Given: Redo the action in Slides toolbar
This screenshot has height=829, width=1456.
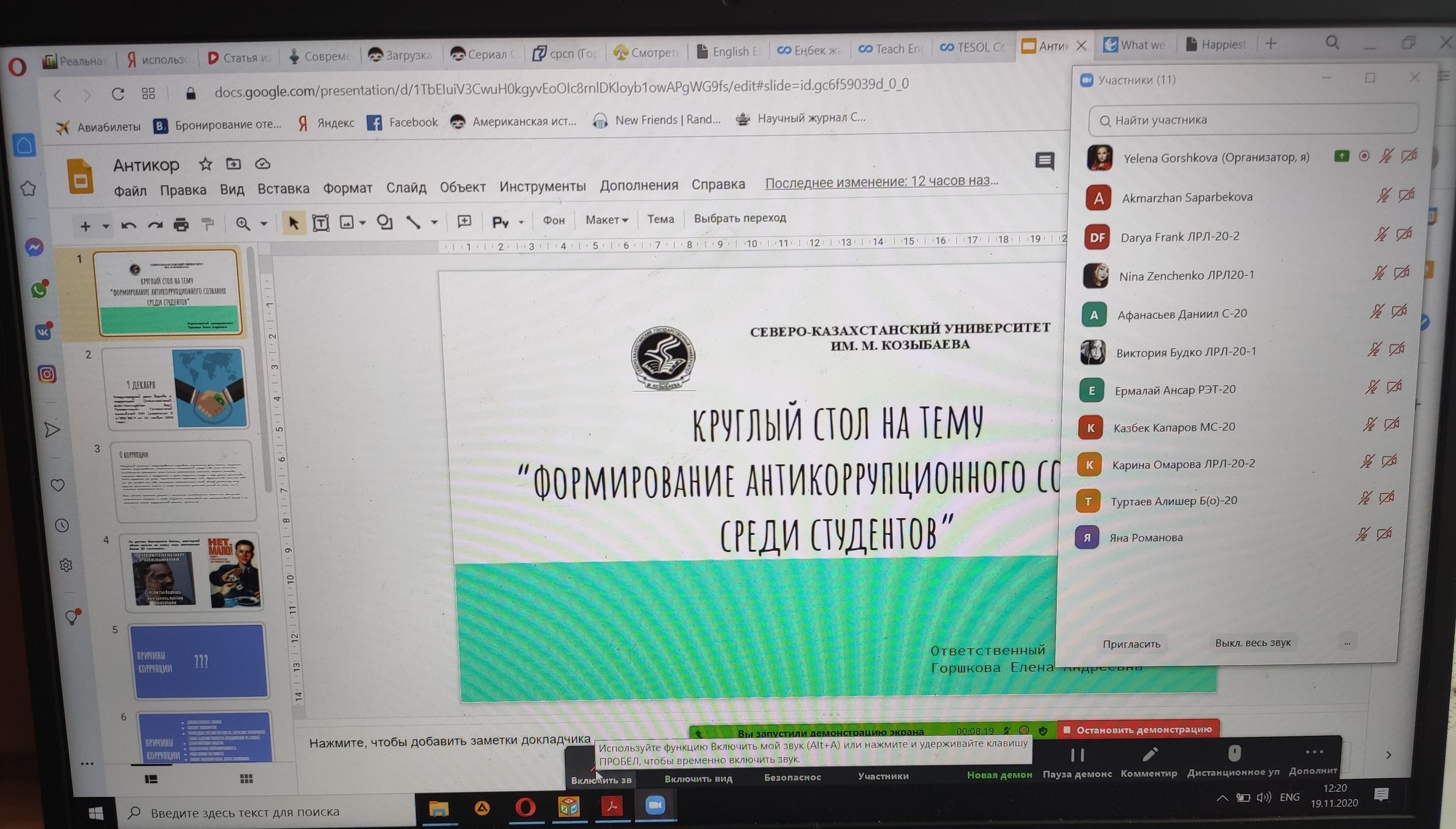Looking at the screenshot, I should point(155,225).
